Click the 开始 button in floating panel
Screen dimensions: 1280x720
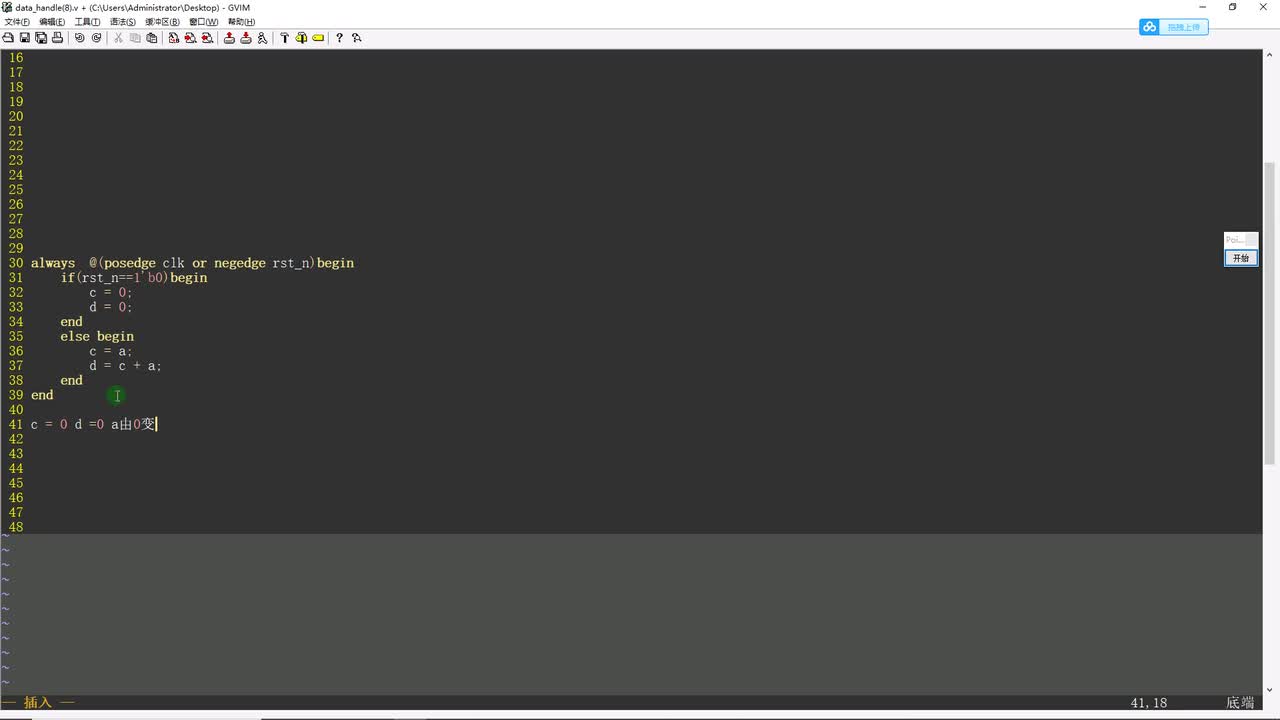tap(1241, 258)
